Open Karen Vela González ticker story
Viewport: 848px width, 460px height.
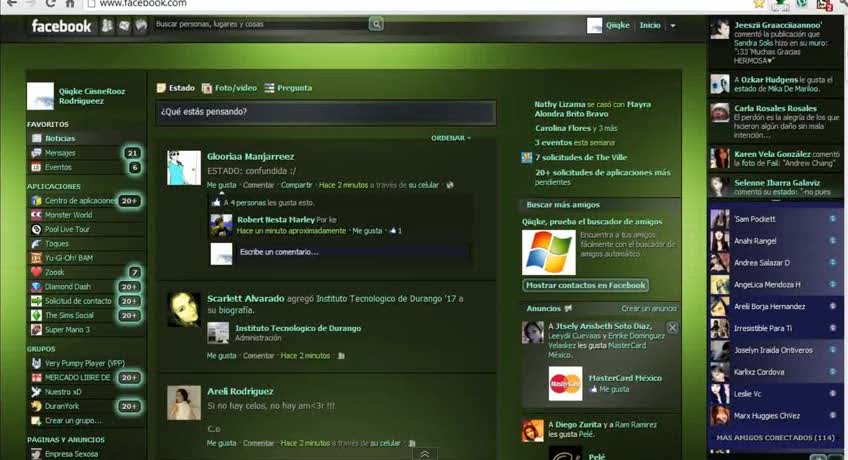coord(775,158)
